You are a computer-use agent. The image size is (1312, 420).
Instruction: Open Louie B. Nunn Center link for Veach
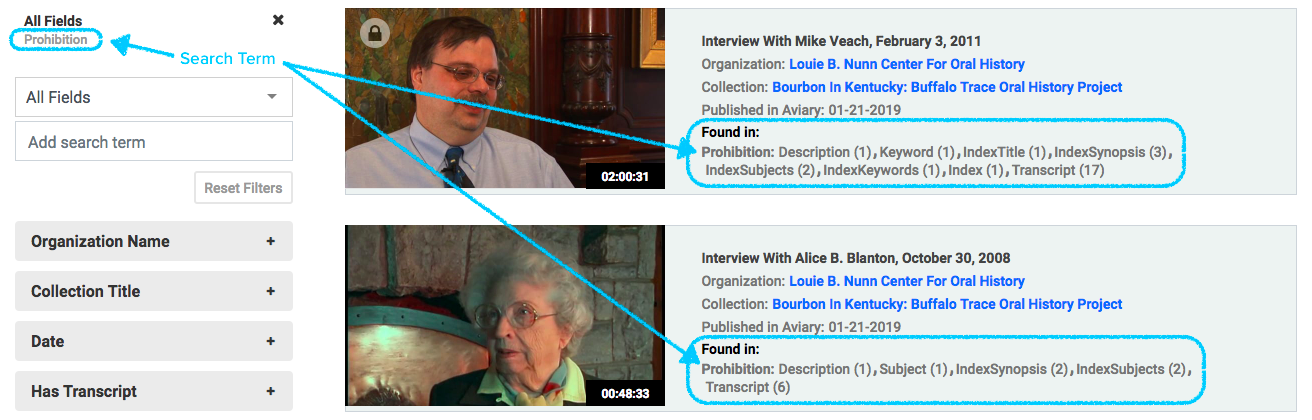coord(907,64)
